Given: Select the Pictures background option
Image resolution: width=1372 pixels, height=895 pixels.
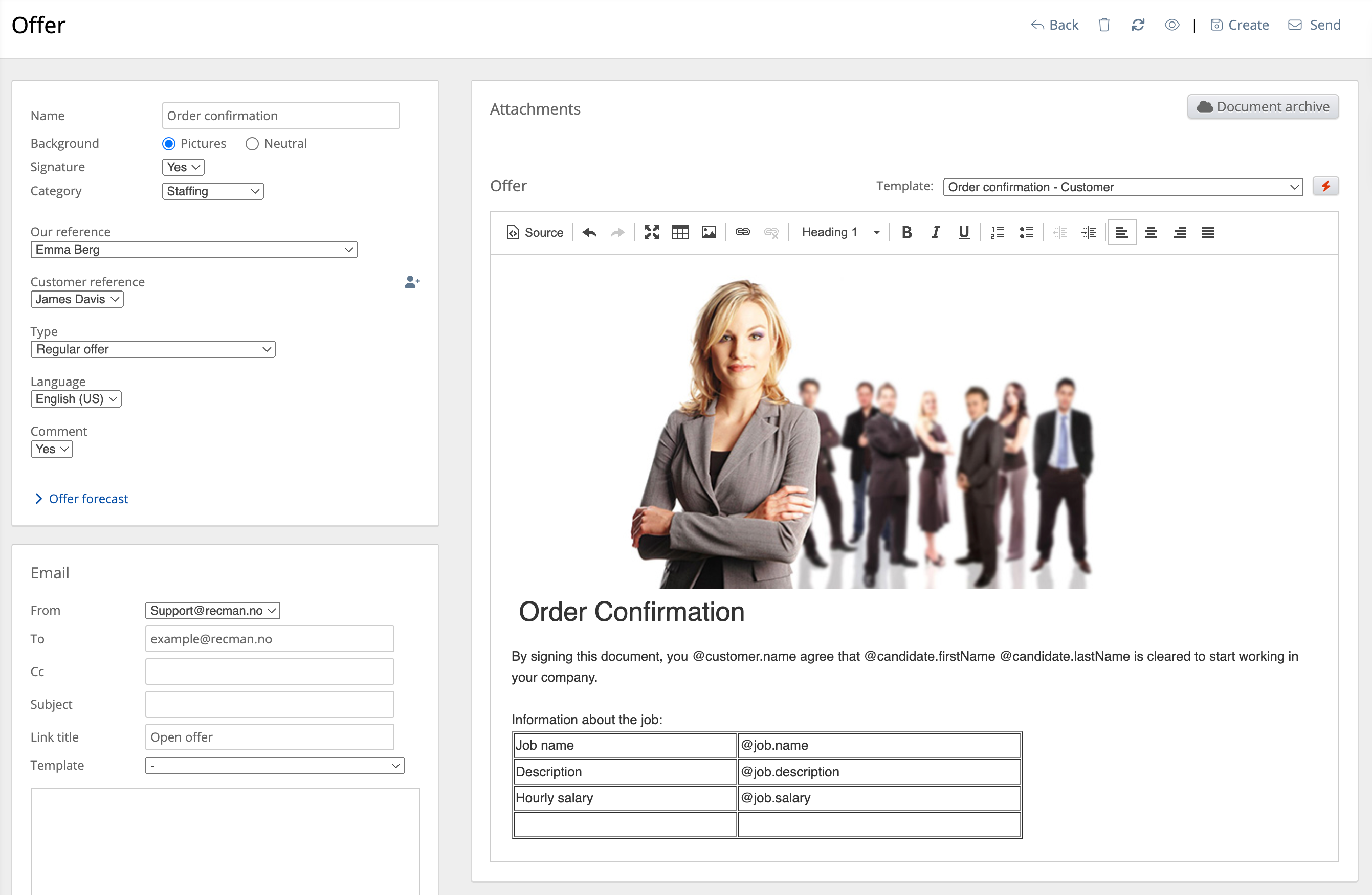Looking at the screenshot, I should click(169, 144).
